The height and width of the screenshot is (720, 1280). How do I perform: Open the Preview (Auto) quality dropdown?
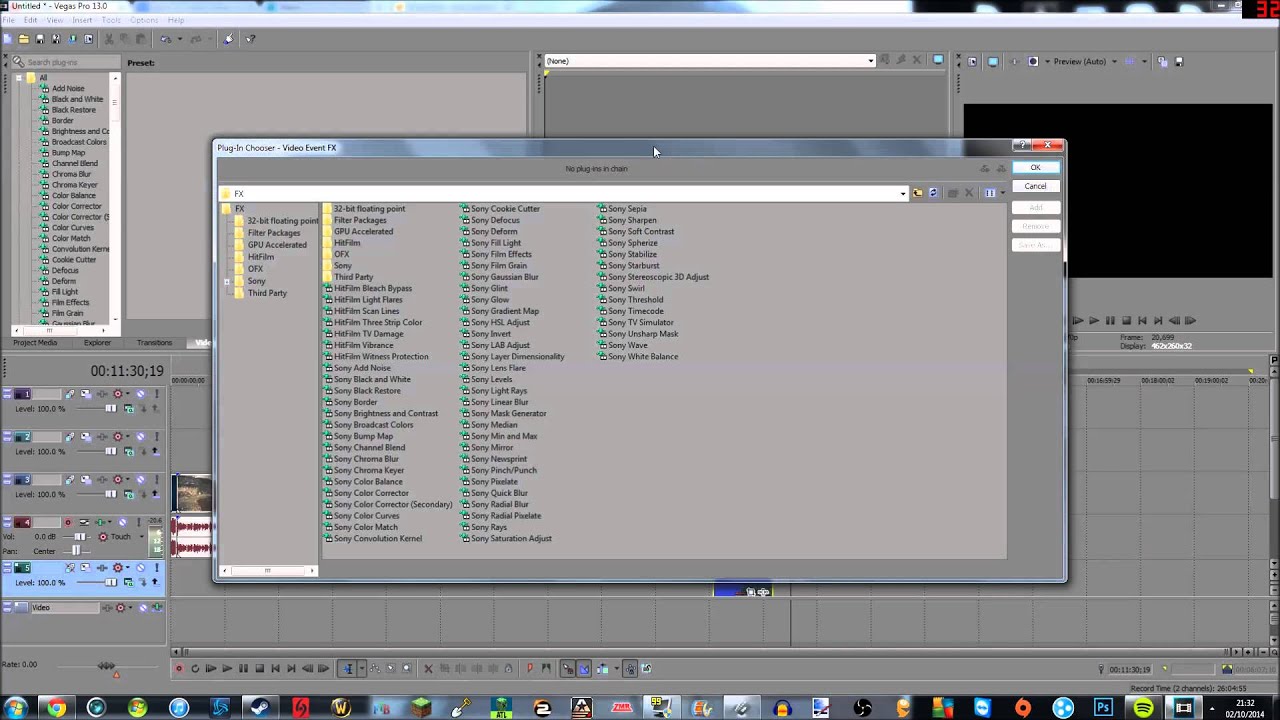(1114, 62)
